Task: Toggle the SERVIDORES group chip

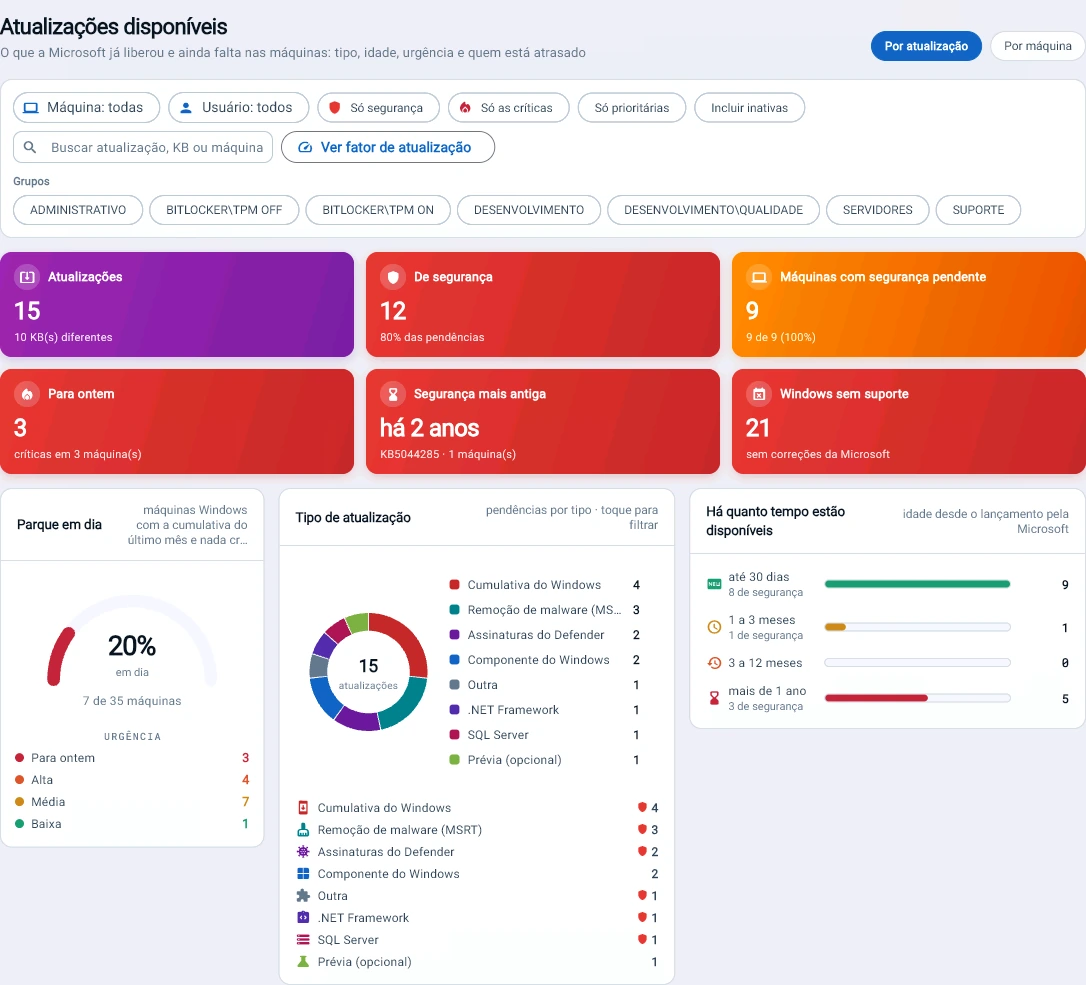Action: [878, 210]
